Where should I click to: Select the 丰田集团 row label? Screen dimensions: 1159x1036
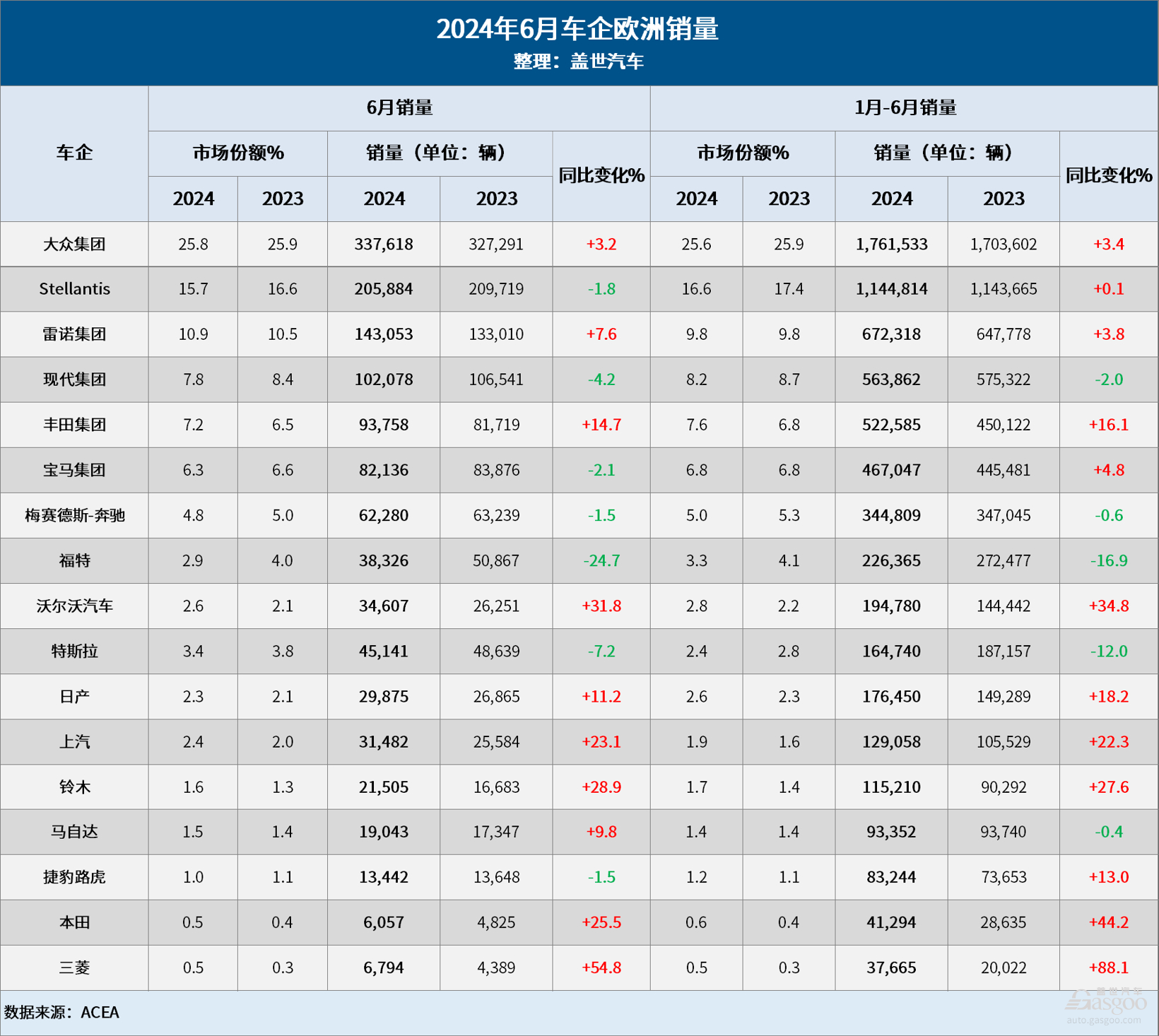pyautogui.click(x=74, y=425)
